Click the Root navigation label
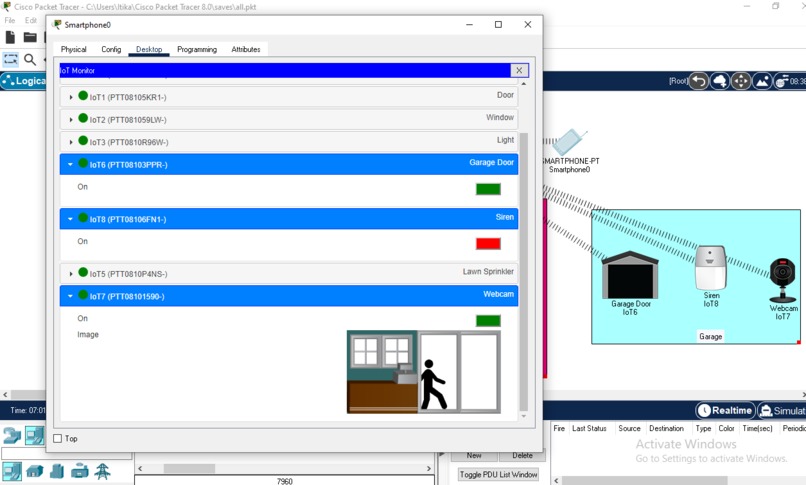Screen dimensions: 806x485 click(x=678, y=81)
